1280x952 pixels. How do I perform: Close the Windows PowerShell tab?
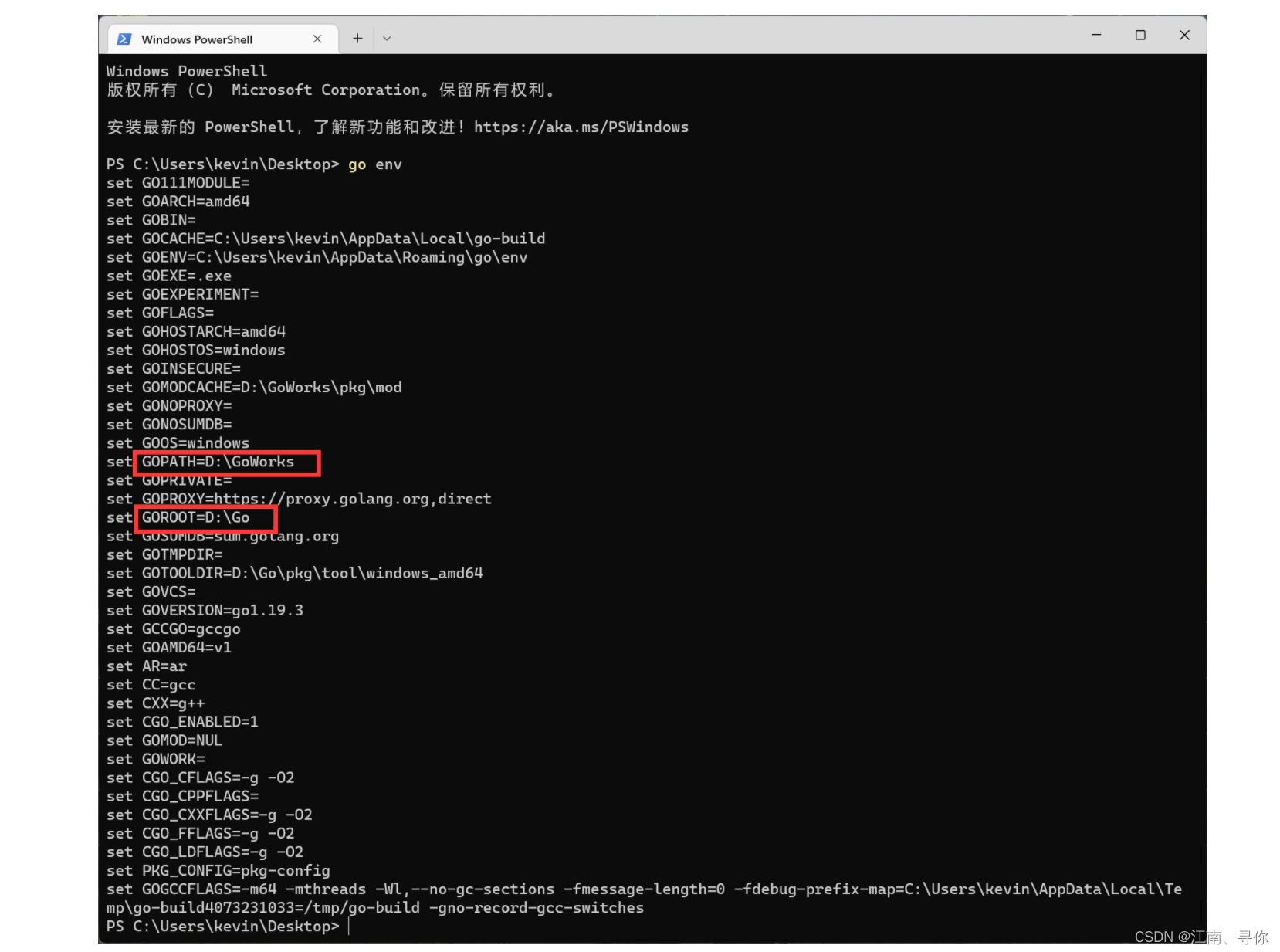click(317, 39)
